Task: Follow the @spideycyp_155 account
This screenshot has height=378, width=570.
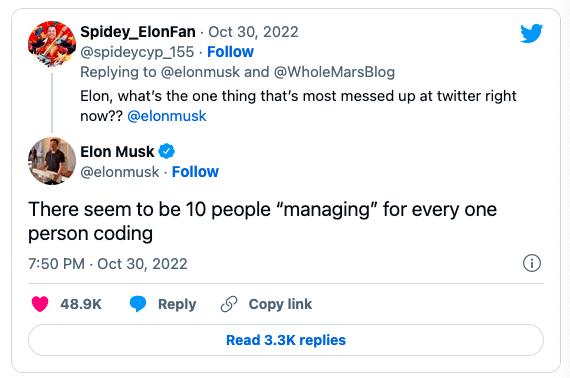Action: (230, 52)
